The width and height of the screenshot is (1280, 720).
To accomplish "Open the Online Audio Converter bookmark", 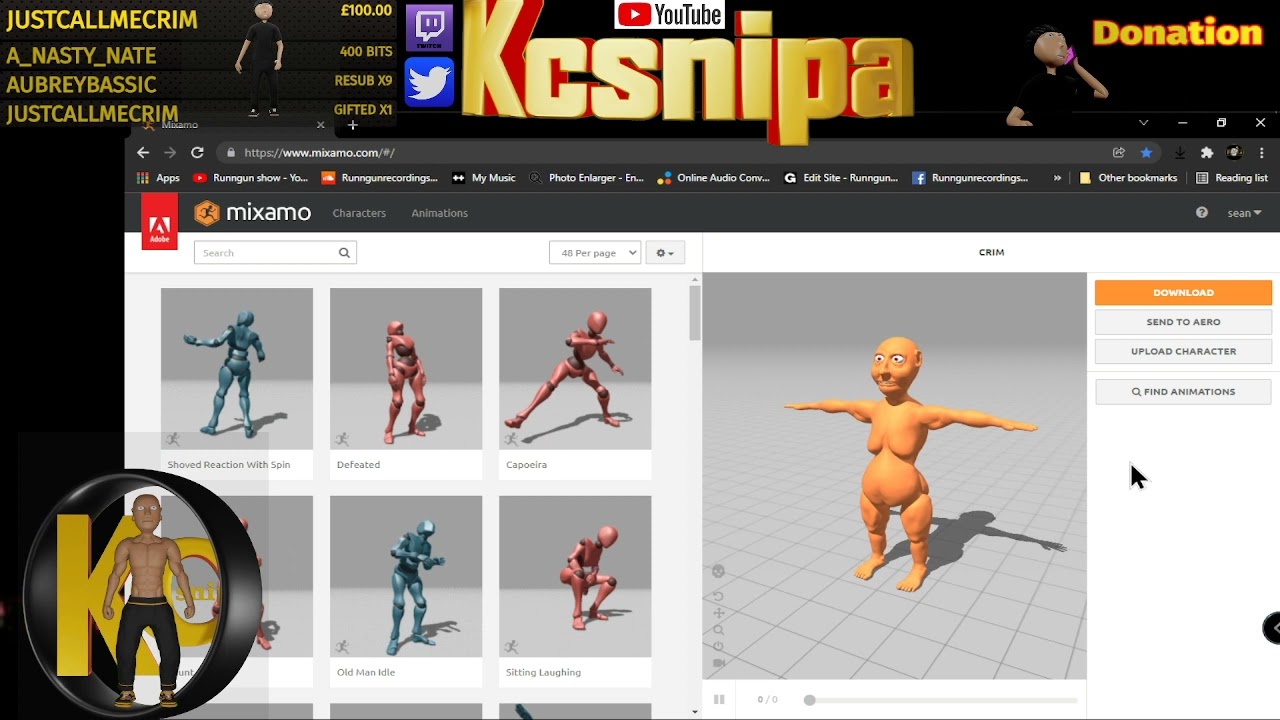I will point(713,178).
